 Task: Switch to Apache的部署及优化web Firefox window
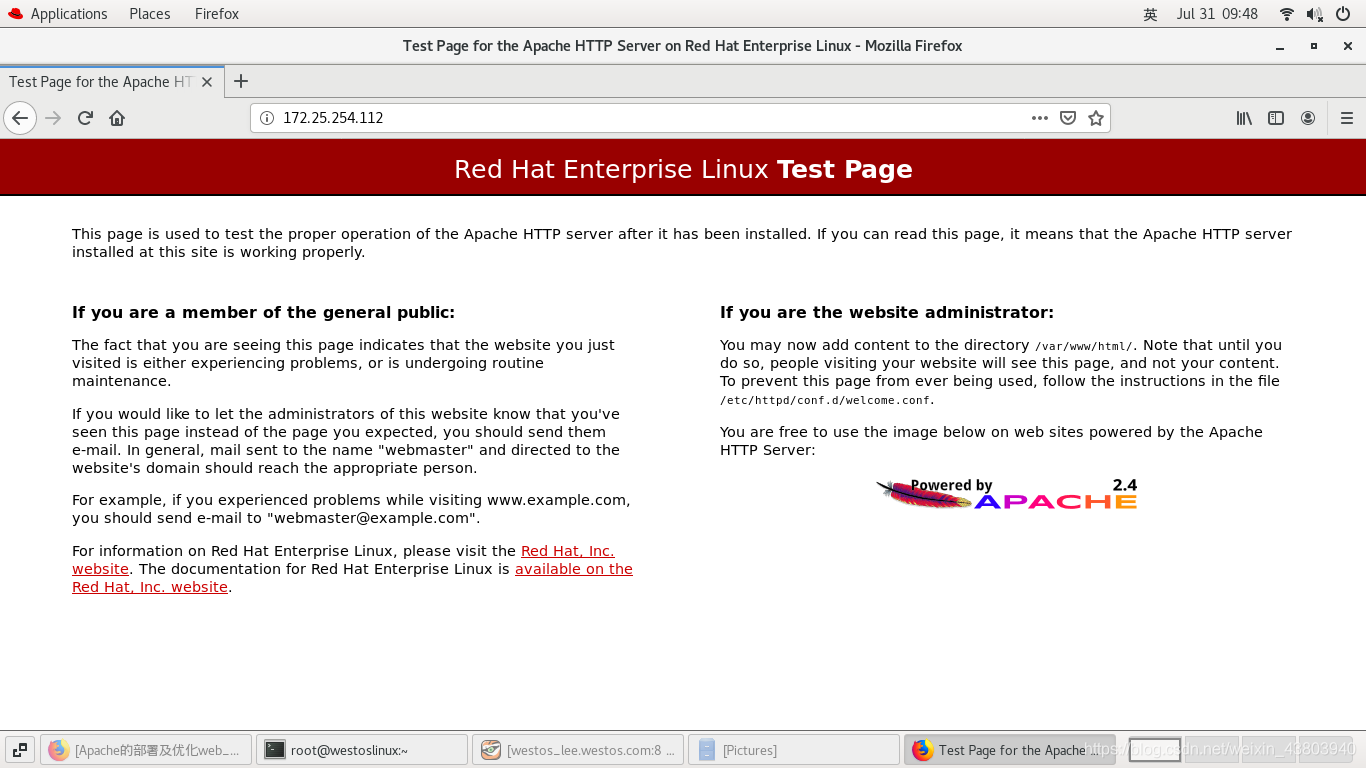(x=146, y=750)
